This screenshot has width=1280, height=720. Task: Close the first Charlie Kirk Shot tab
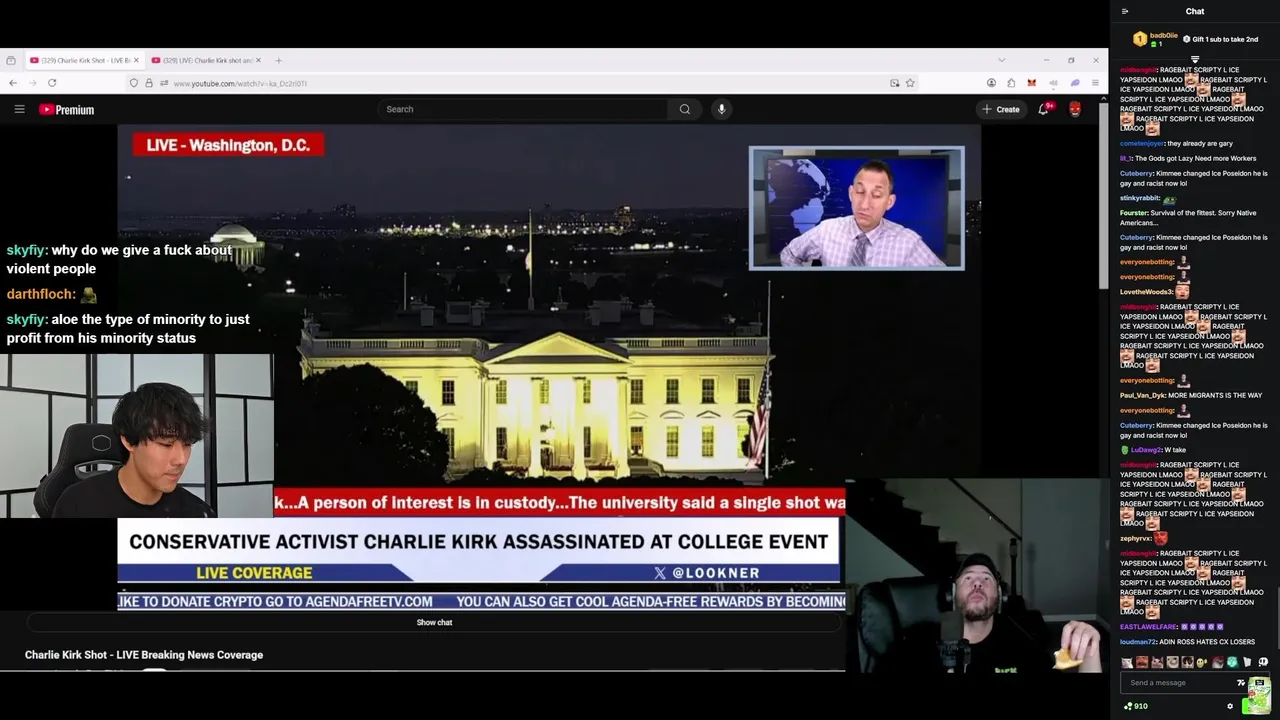click(x=136, y=60)
